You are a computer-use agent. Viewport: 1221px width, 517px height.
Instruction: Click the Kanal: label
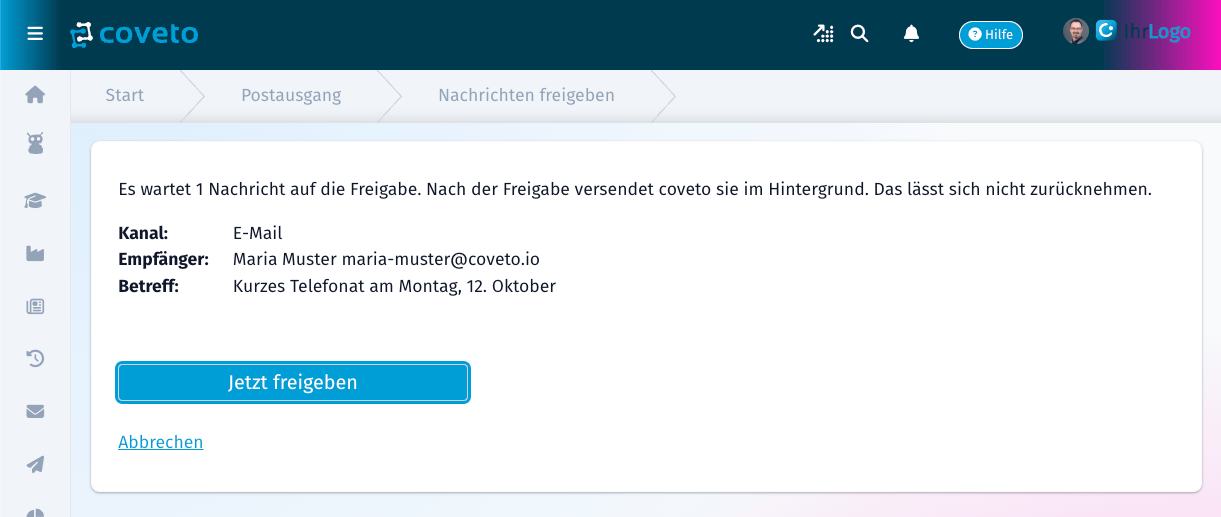[143, 233]
